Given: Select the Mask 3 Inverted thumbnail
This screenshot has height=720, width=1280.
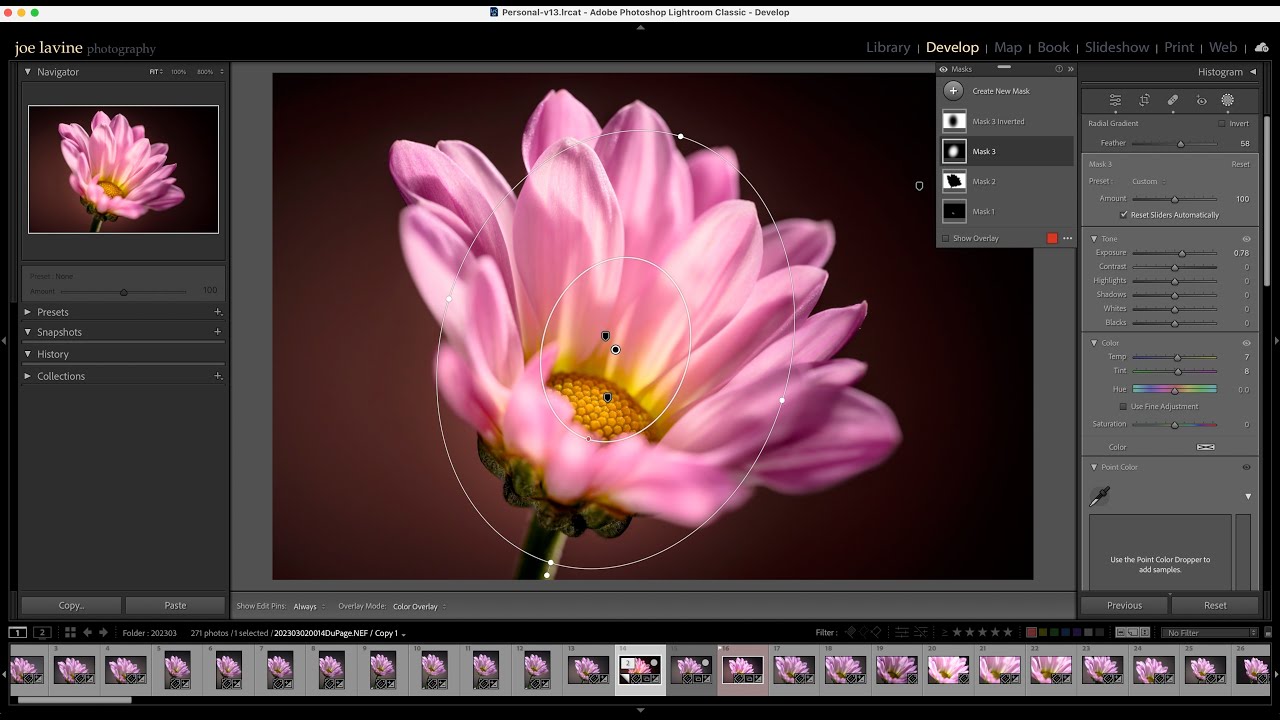Looking at the screenshot, I should pos(954,121).
